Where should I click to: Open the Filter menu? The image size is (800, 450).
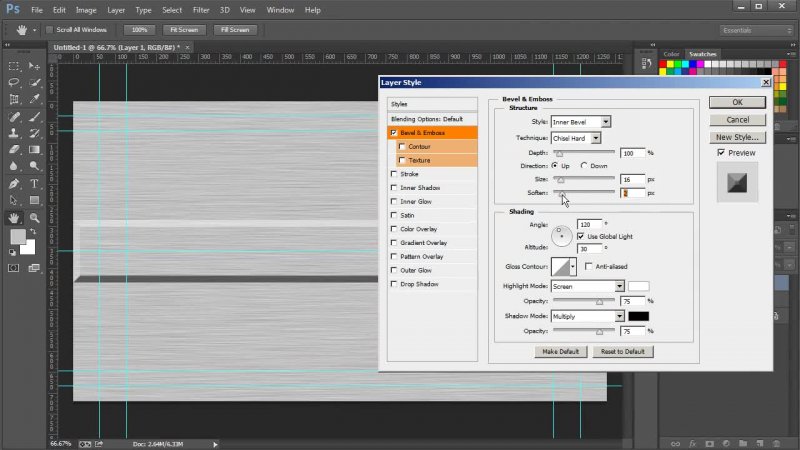(x=201, y=10)
